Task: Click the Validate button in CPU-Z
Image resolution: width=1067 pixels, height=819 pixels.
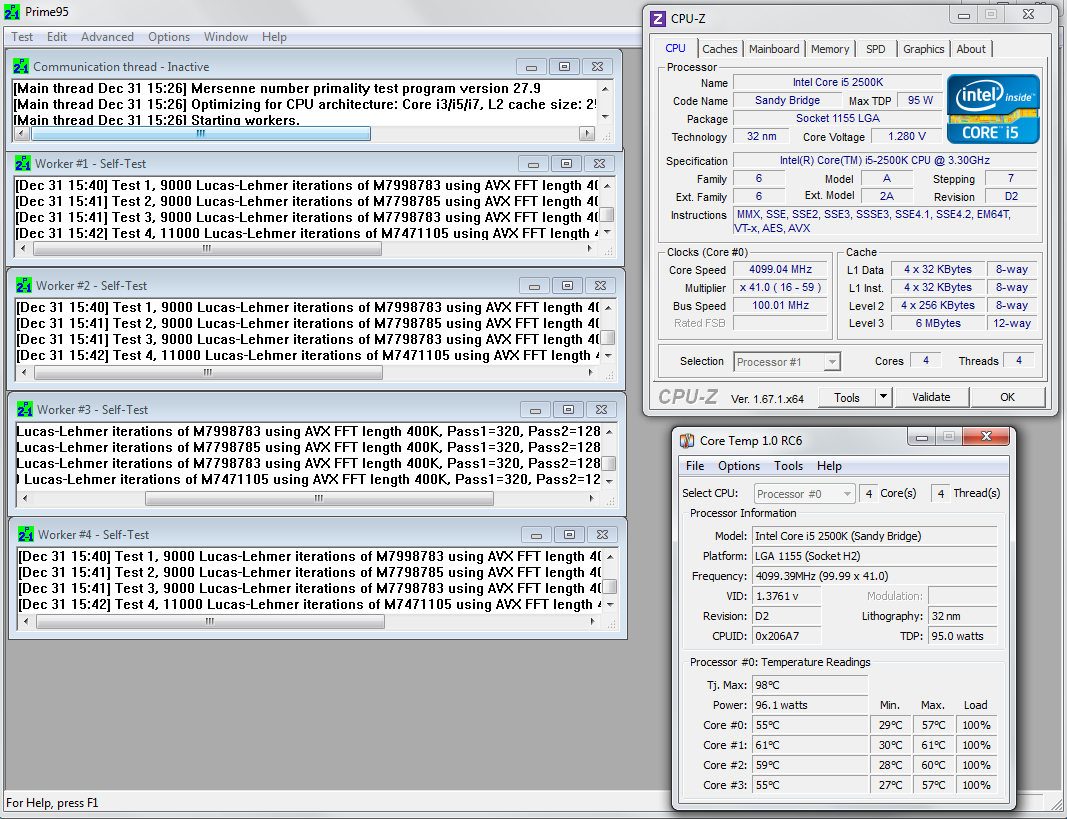Action: (x=931, y=397)
